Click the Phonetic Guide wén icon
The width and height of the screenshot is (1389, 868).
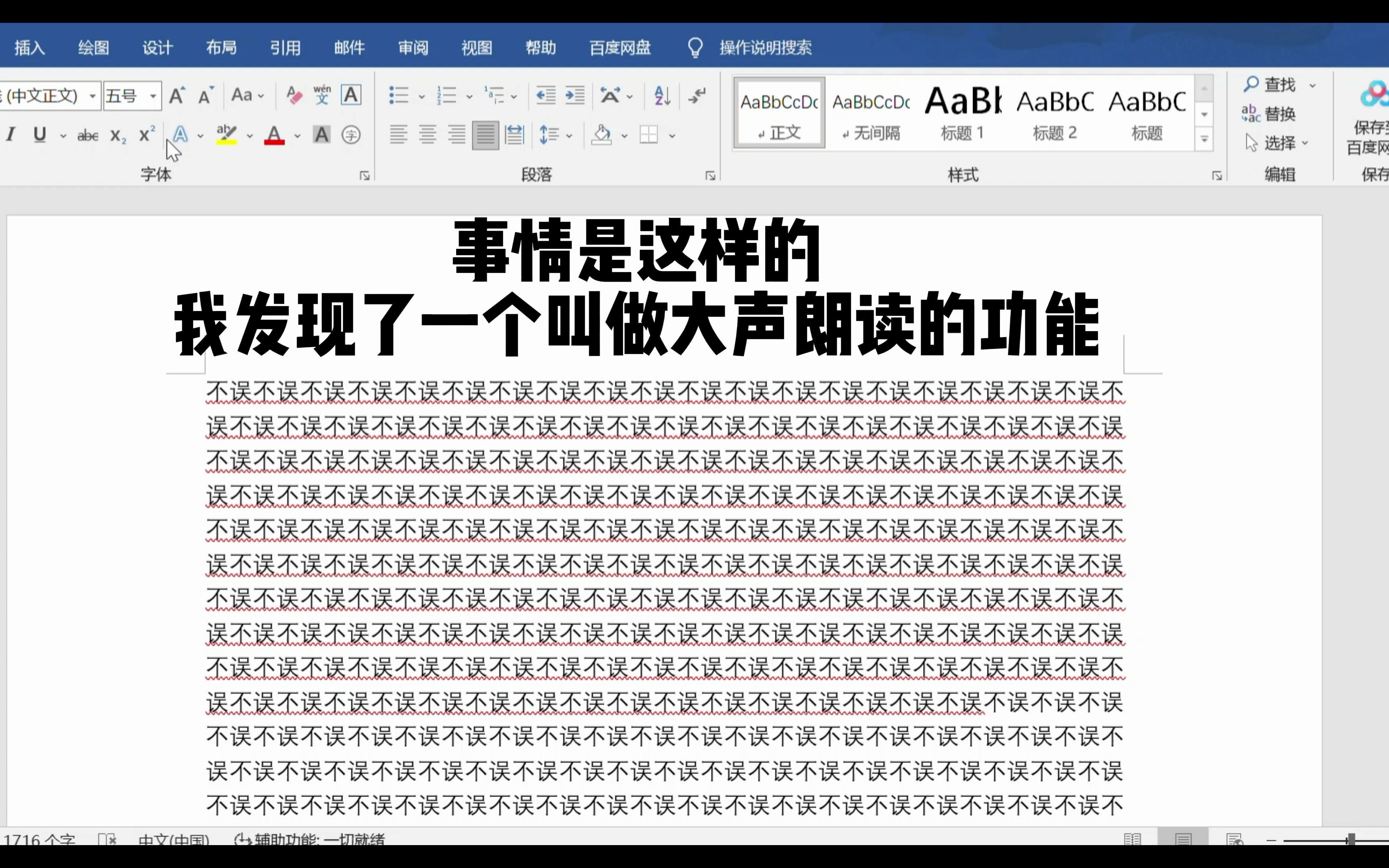click(x=322, y=95)
